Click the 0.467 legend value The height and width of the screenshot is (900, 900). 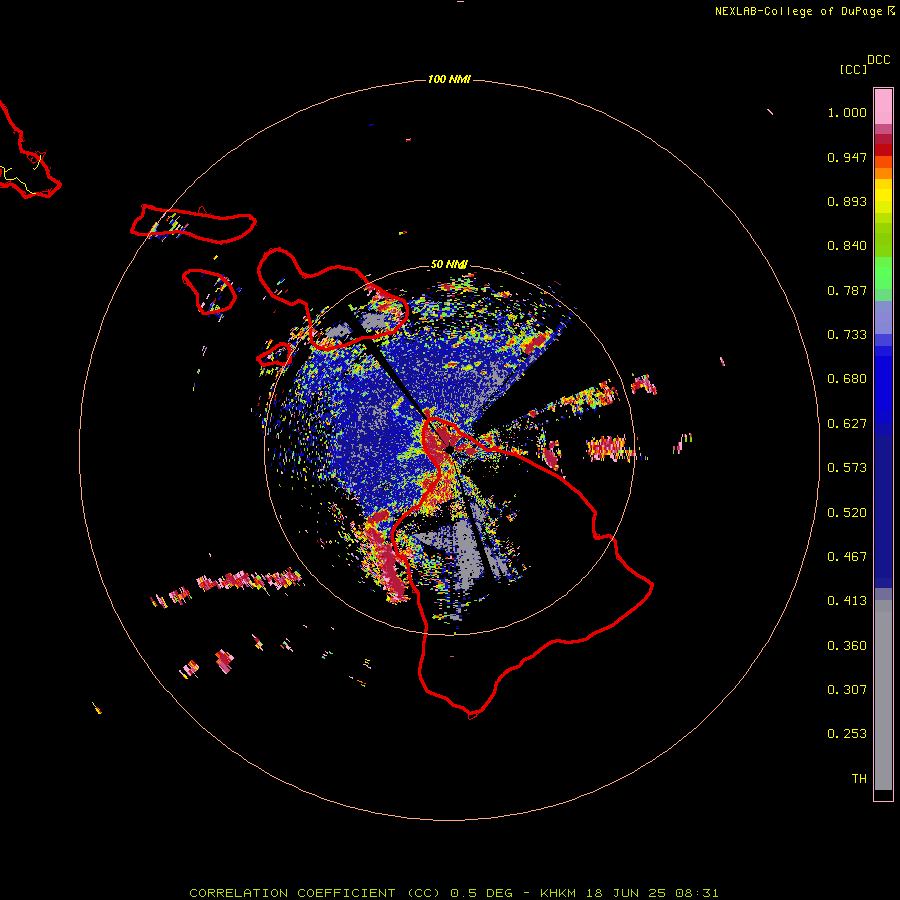pos(847,557)
